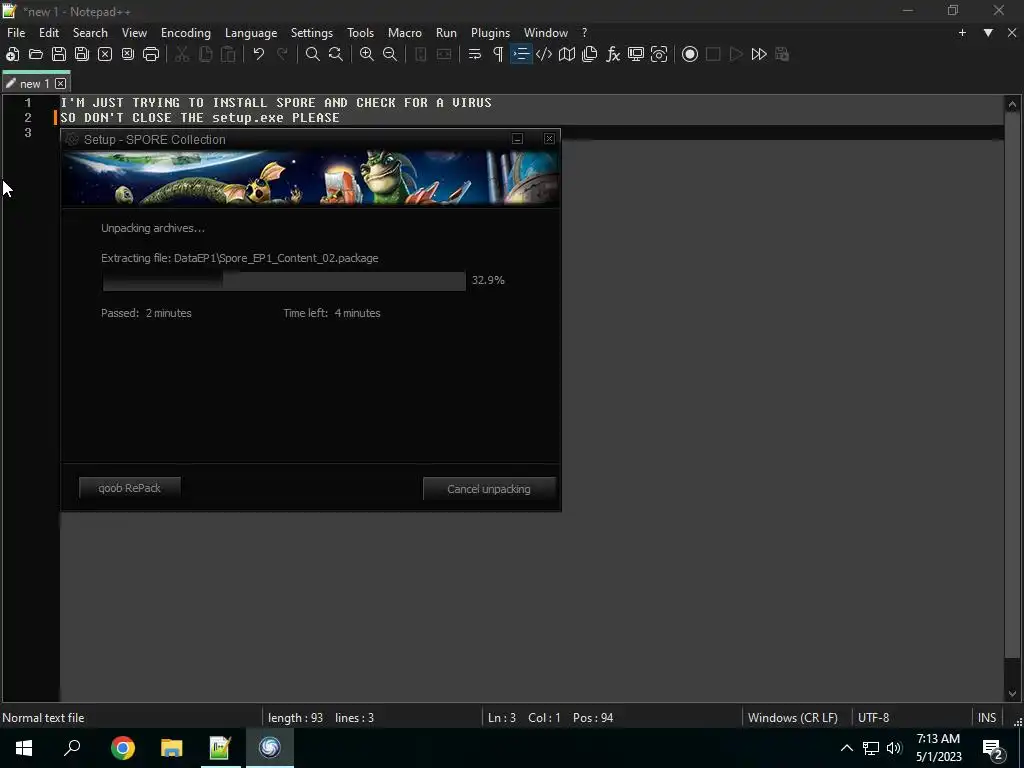Show hidden system tray icons chevron

pos(846,748)
